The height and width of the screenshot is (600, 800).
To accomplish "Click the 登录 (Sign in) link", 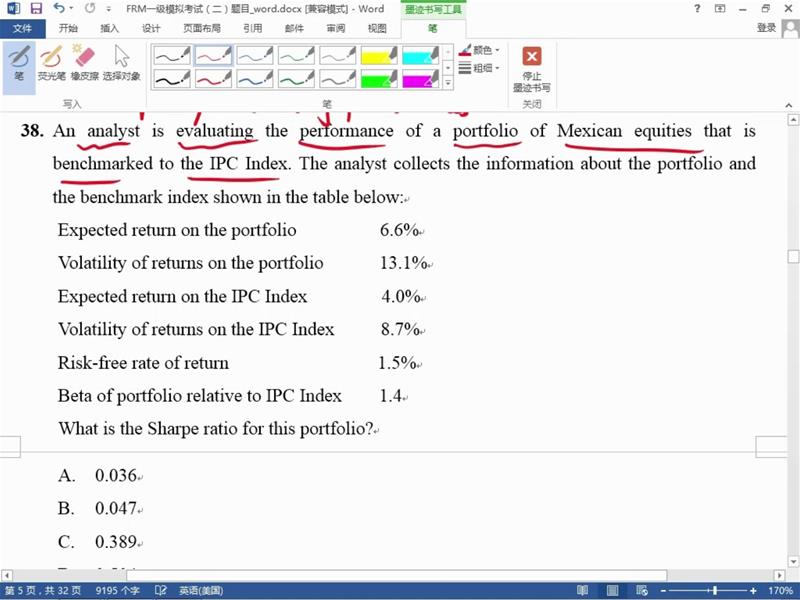I will coord(767,29).
